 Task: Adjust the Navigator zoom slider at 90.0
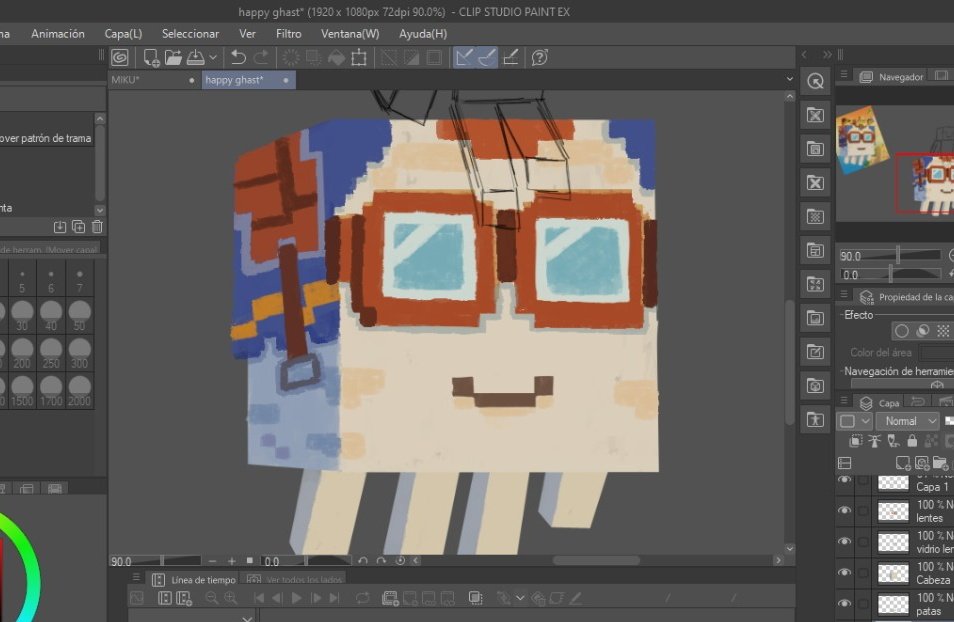tap(889, 256)
